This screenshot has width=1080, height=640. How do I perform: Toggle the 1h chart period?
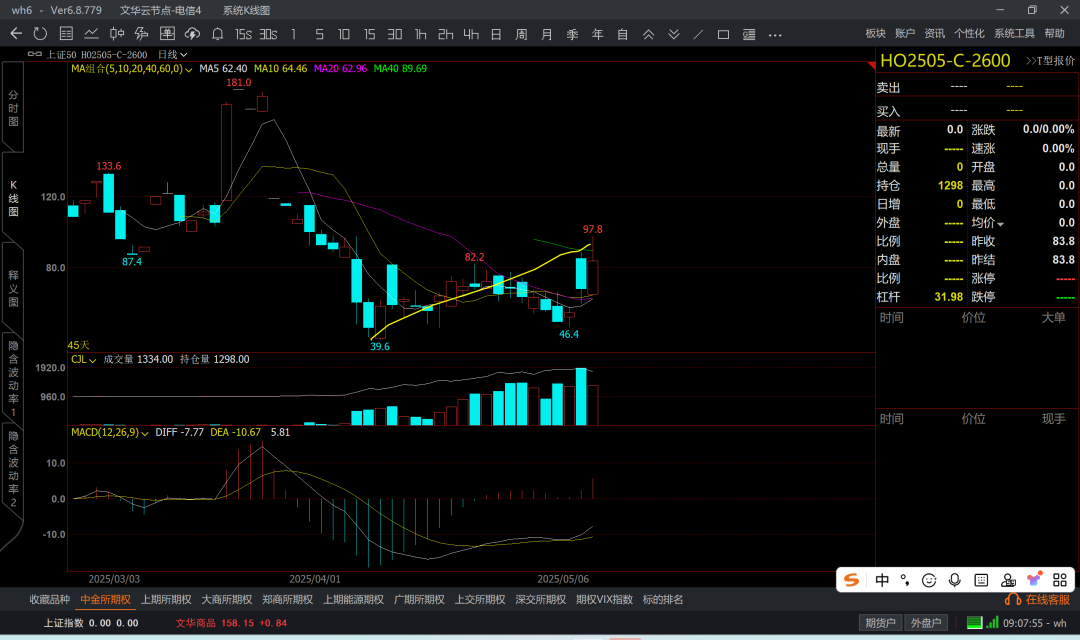(x=420, y=34)
